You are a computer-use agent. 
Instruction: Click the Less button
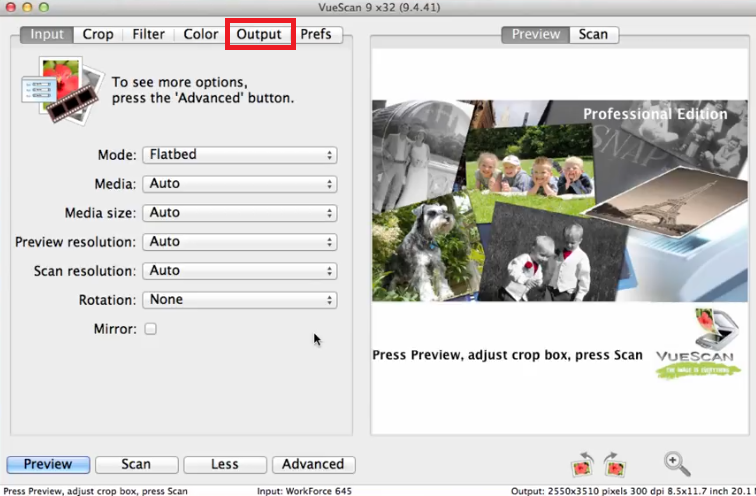pos(225,464)
